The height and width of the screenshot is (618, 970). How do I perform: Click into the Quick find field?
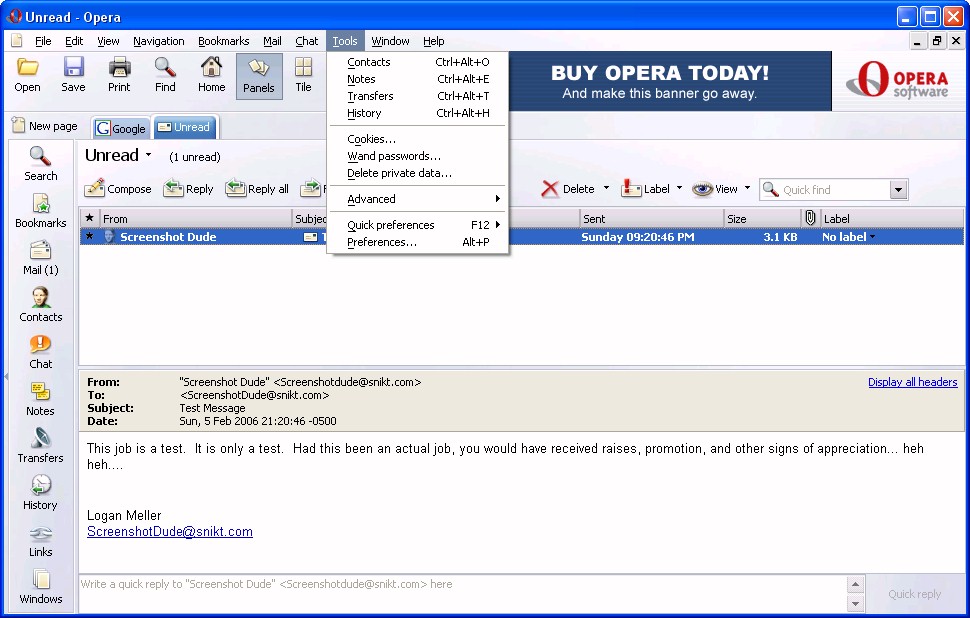tap(826, 190)
